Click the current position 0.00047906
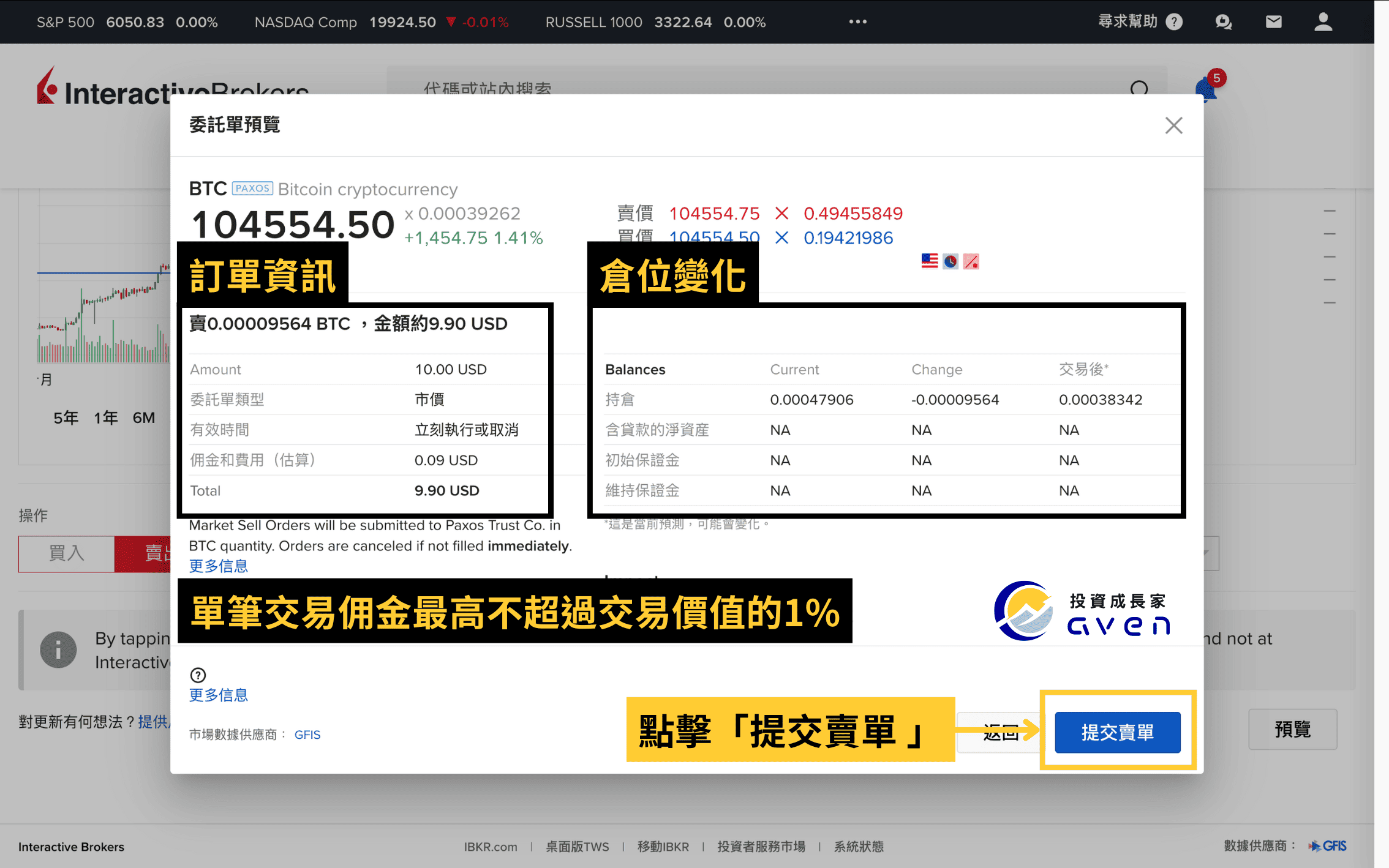Screen dimensions: 1389x868 (x=811, y=400)
